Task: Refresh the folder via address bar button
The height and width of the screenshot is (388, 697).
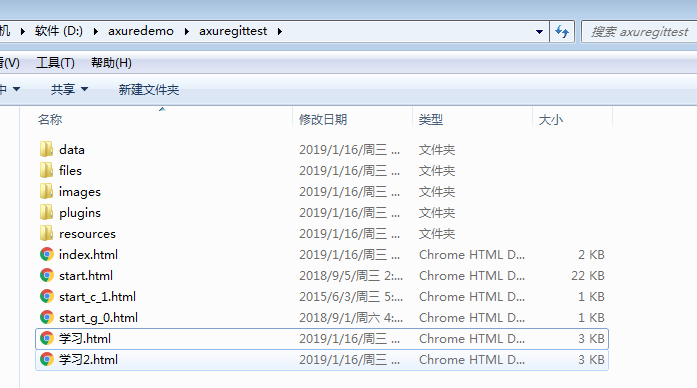Action: point(562,32)
